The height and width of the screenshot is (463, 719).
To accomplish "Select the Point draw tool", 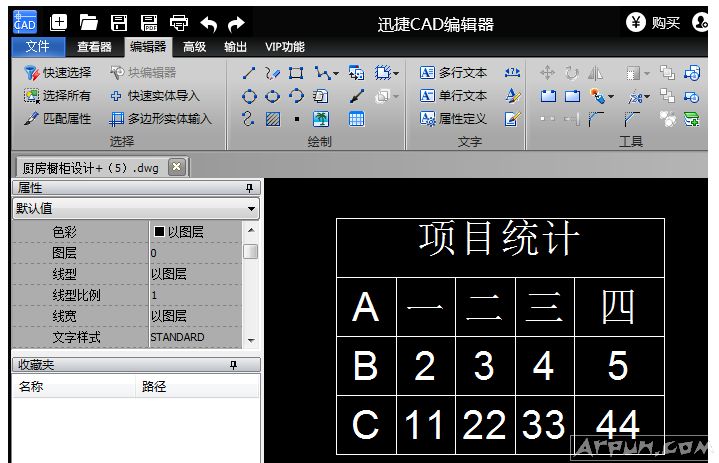I will [x=297, y=119].
